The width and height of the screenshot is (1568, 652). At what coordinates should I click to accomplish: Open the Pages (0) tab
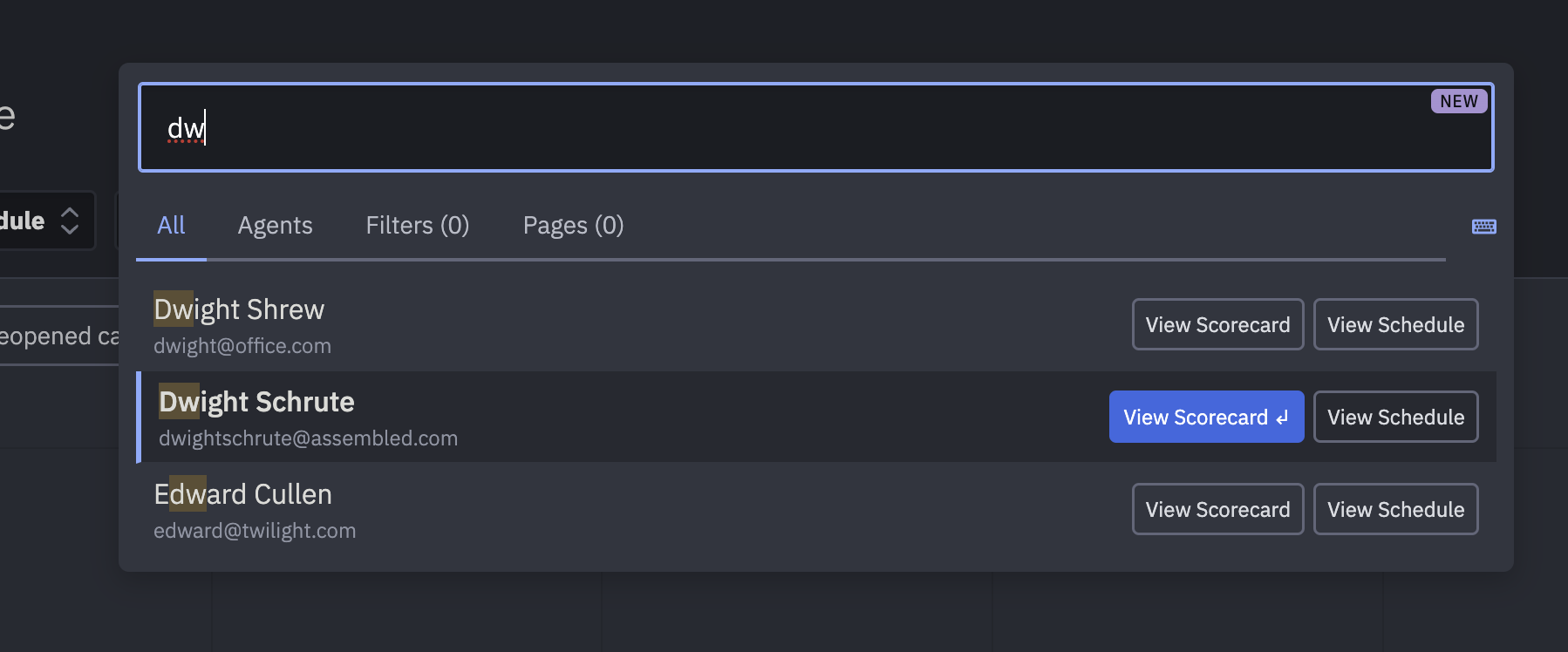573,226
